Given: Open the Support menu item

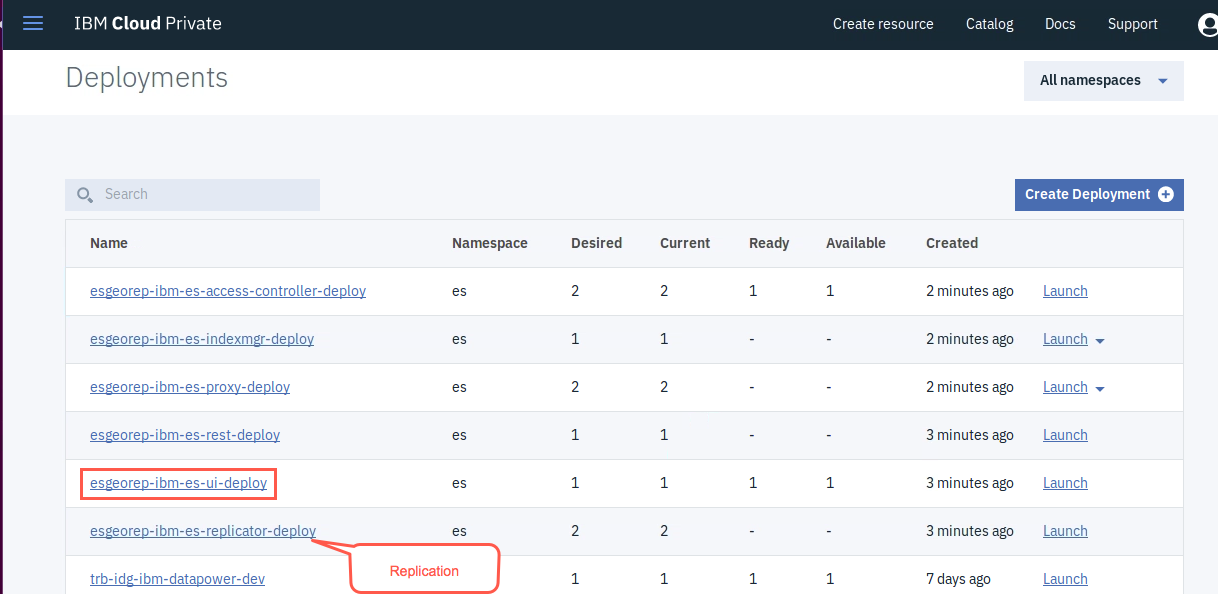Looking at the screenshot, I should pyautogui.click(x=1132, y=24).
